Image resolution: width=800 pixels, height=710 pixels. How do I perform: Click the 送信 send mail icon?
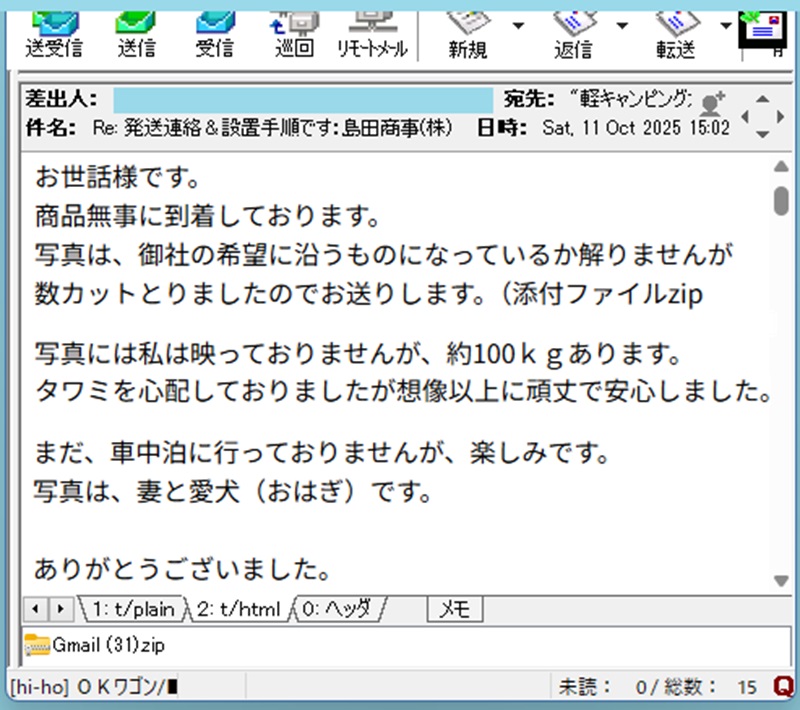pos(130,30)
